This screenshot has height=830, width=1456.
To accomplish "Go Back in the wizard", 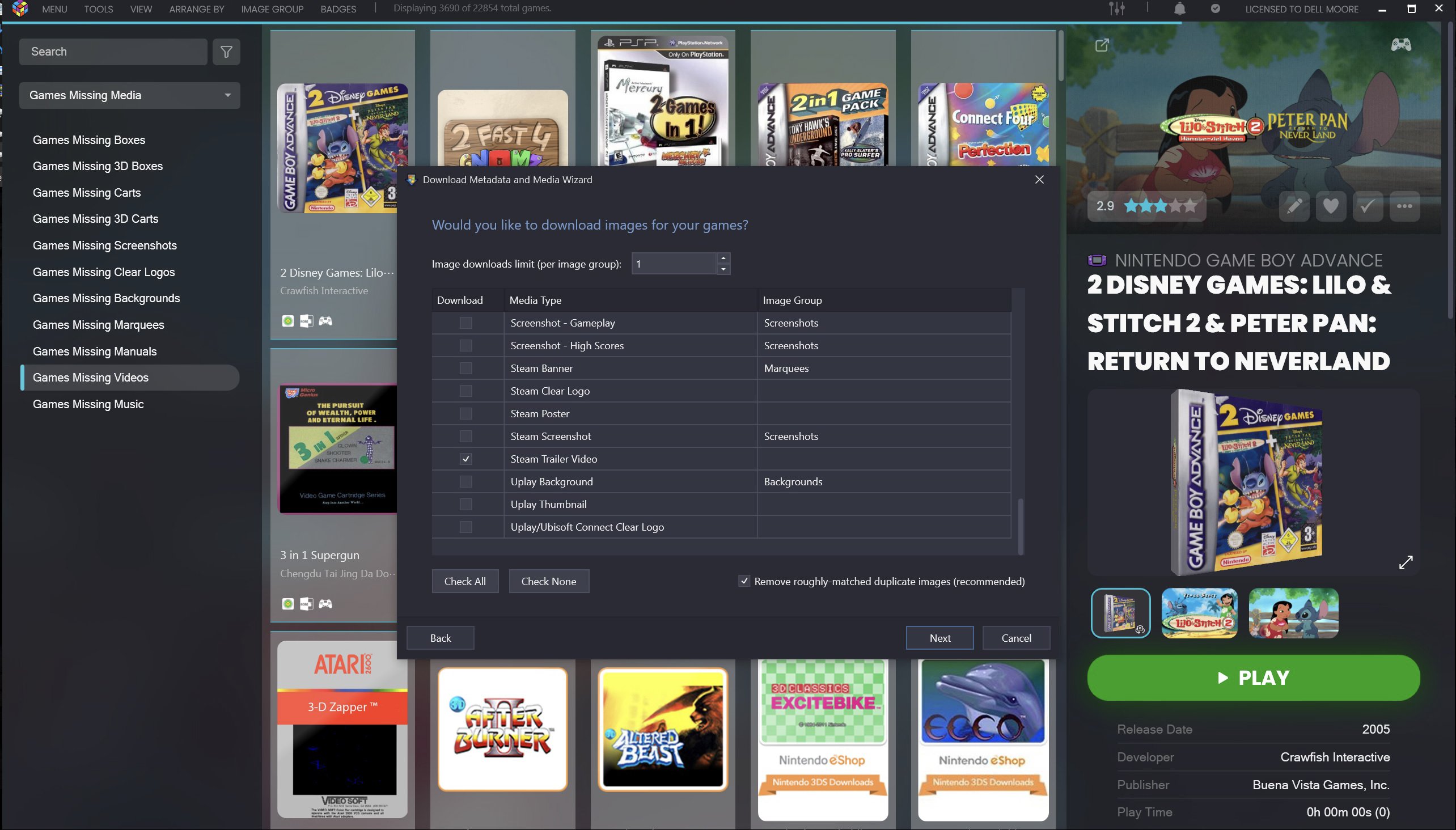I will [440, 638].
